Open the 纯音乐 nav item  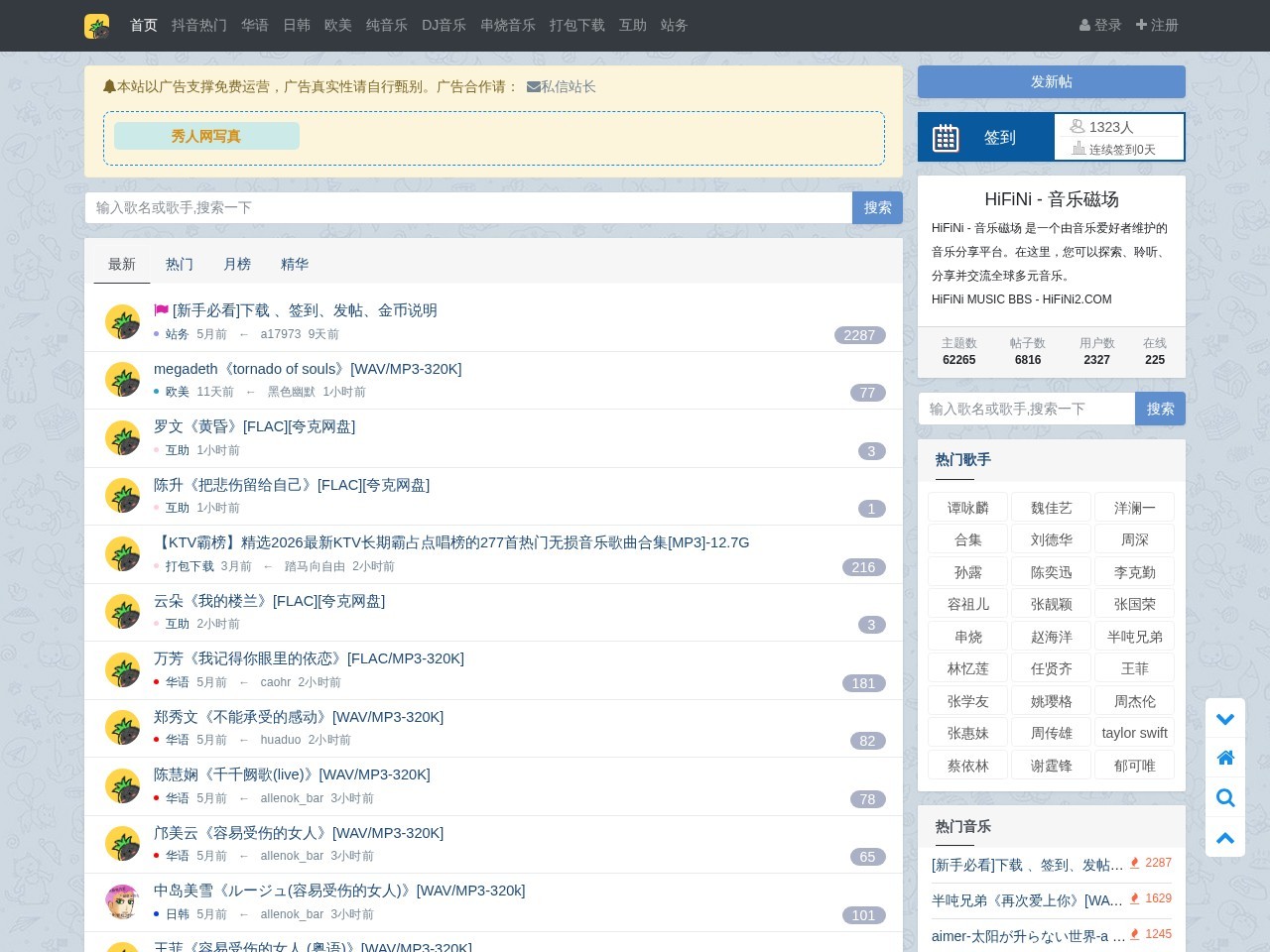pyautogui.click(x=387, y=26)
